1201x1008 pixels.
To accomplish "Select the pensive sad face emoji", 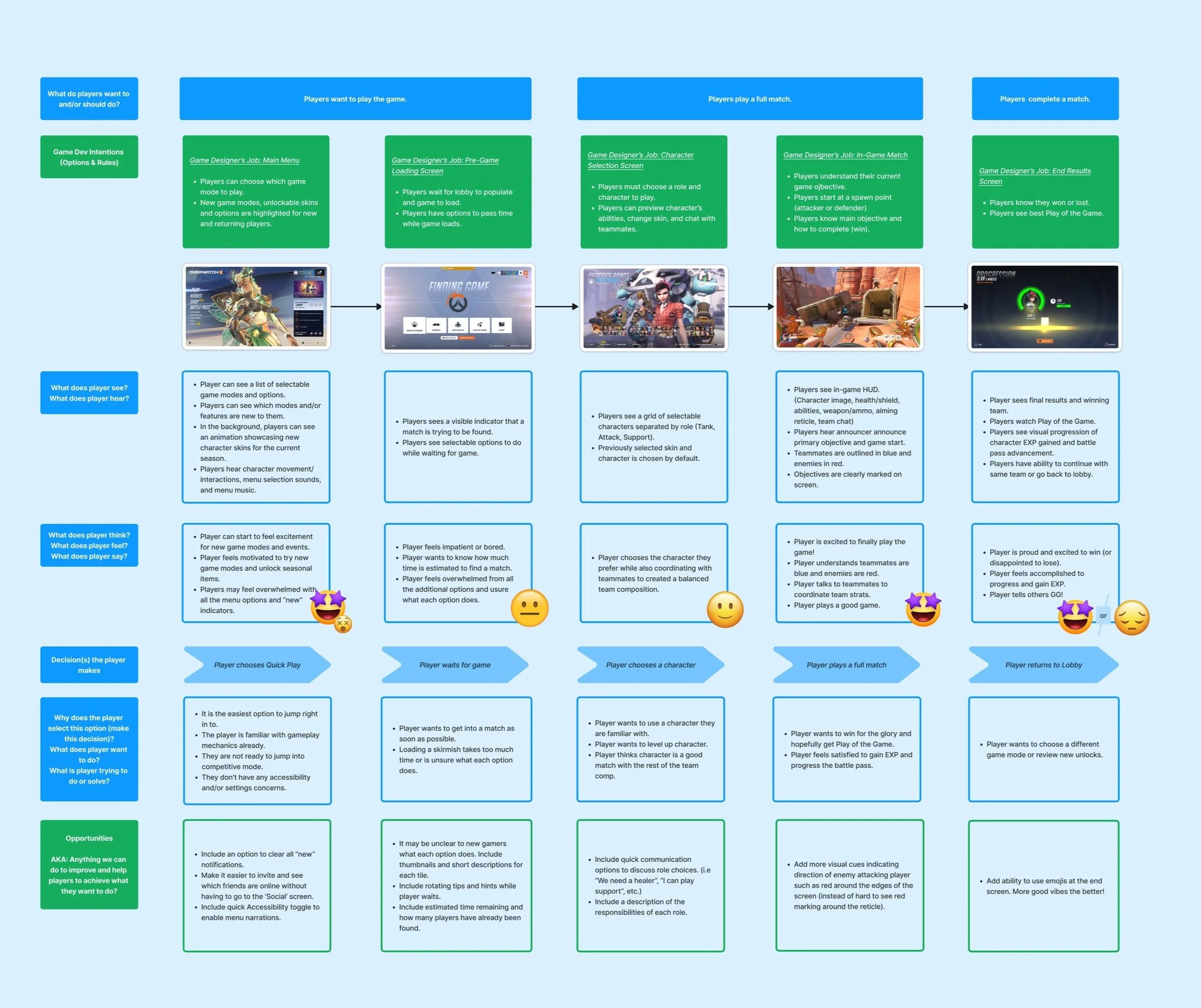I will (1132, 618).
